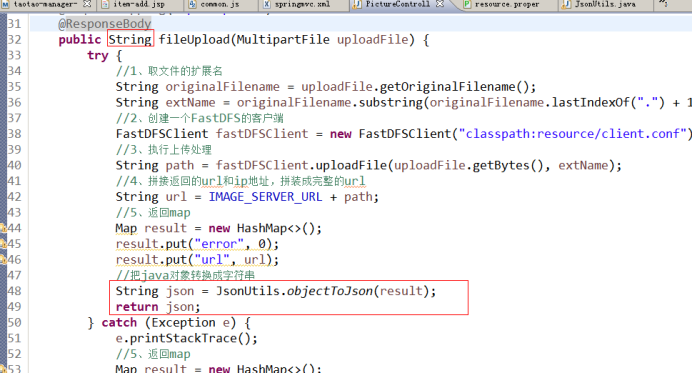
Task: Click the public keyword on line 32
Action: click(x=80, y=40)
